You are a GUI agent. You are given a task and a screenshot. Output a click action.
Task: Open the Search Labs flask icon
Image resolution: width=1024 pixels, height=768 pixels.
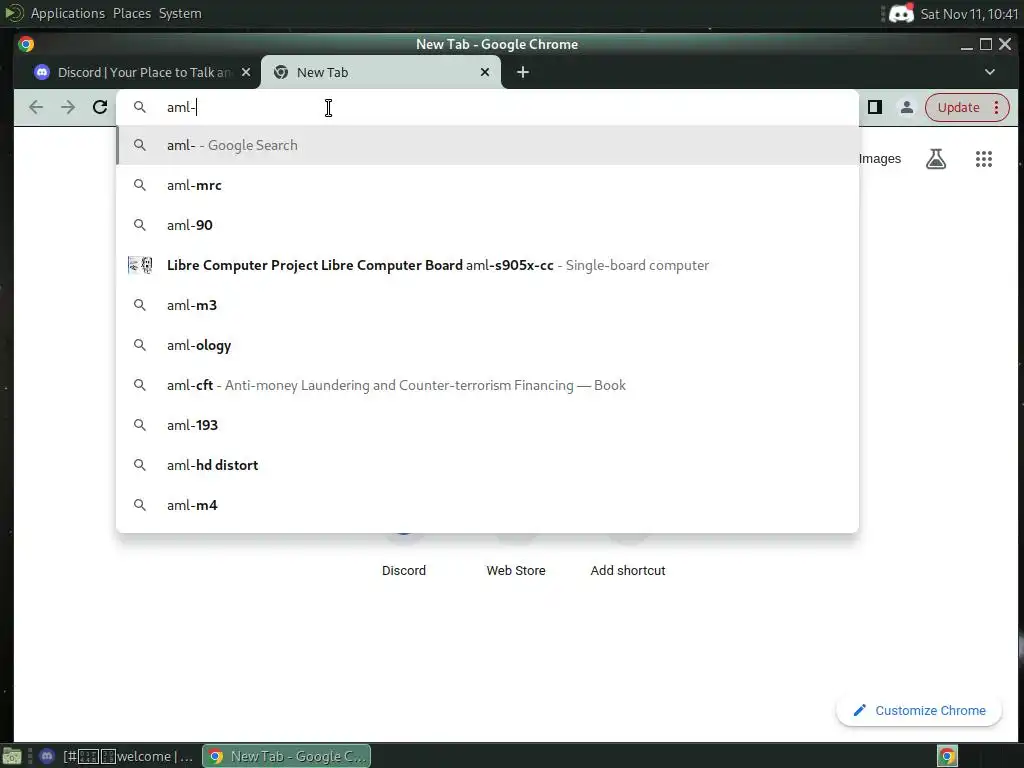936,159
